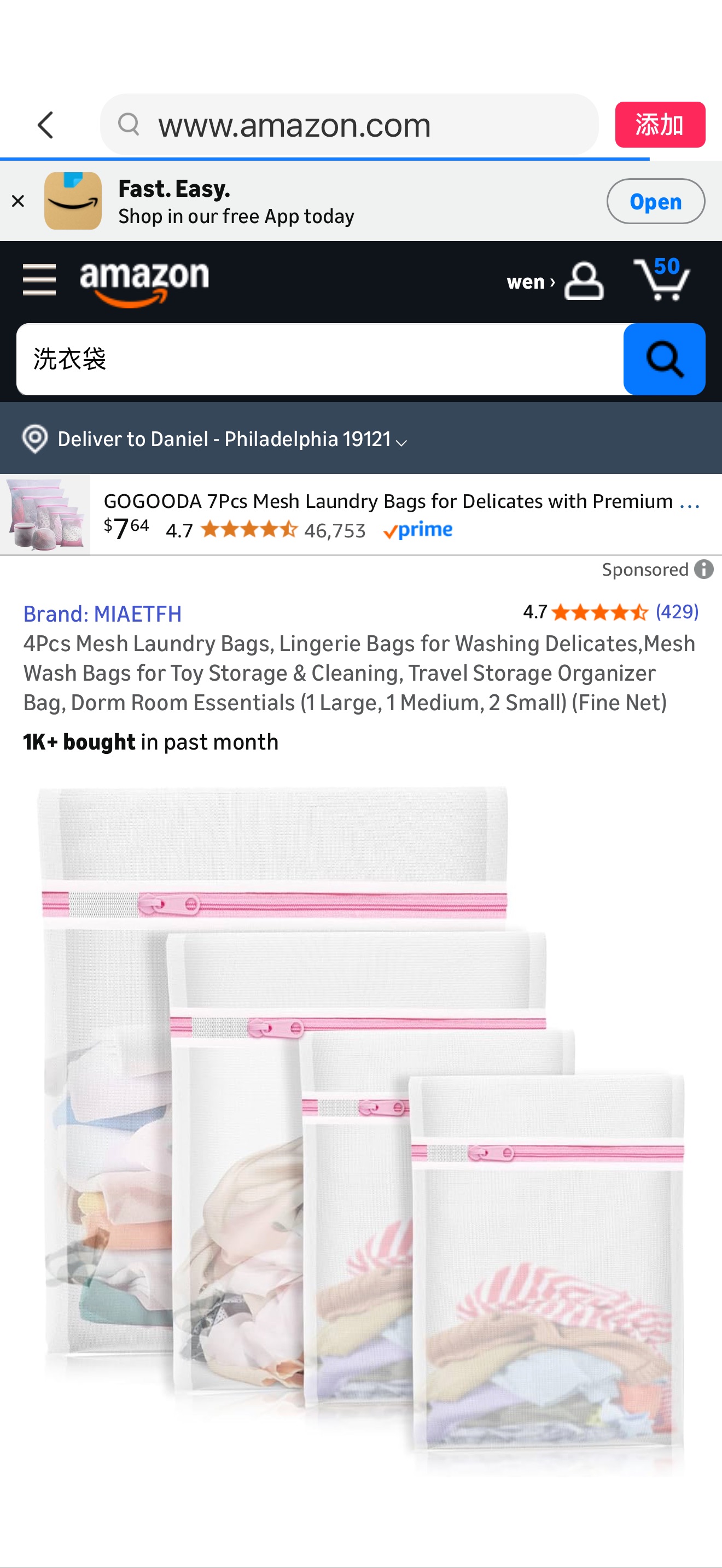Screen dimensions: 722x1568
Task: Click the Amazon app icon in banner
Action: click(73, 201)
